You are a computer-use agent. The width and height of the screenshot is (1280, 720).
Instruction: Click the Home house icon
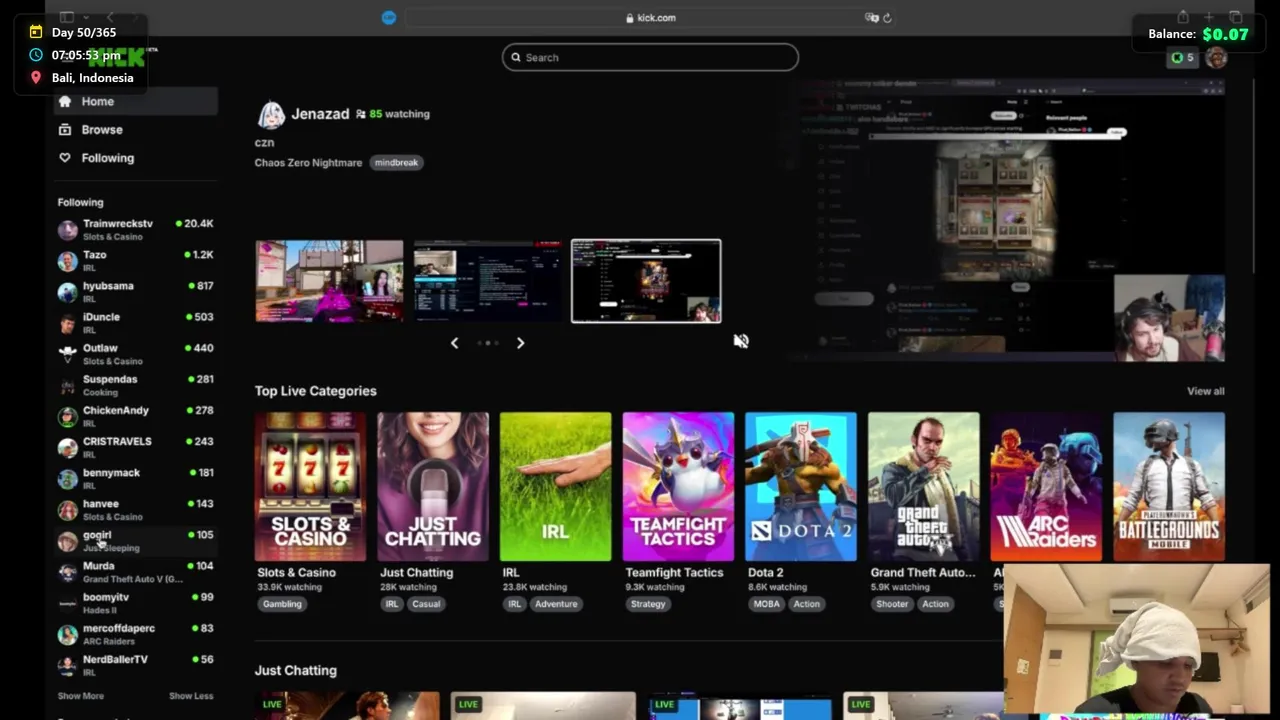65,101
